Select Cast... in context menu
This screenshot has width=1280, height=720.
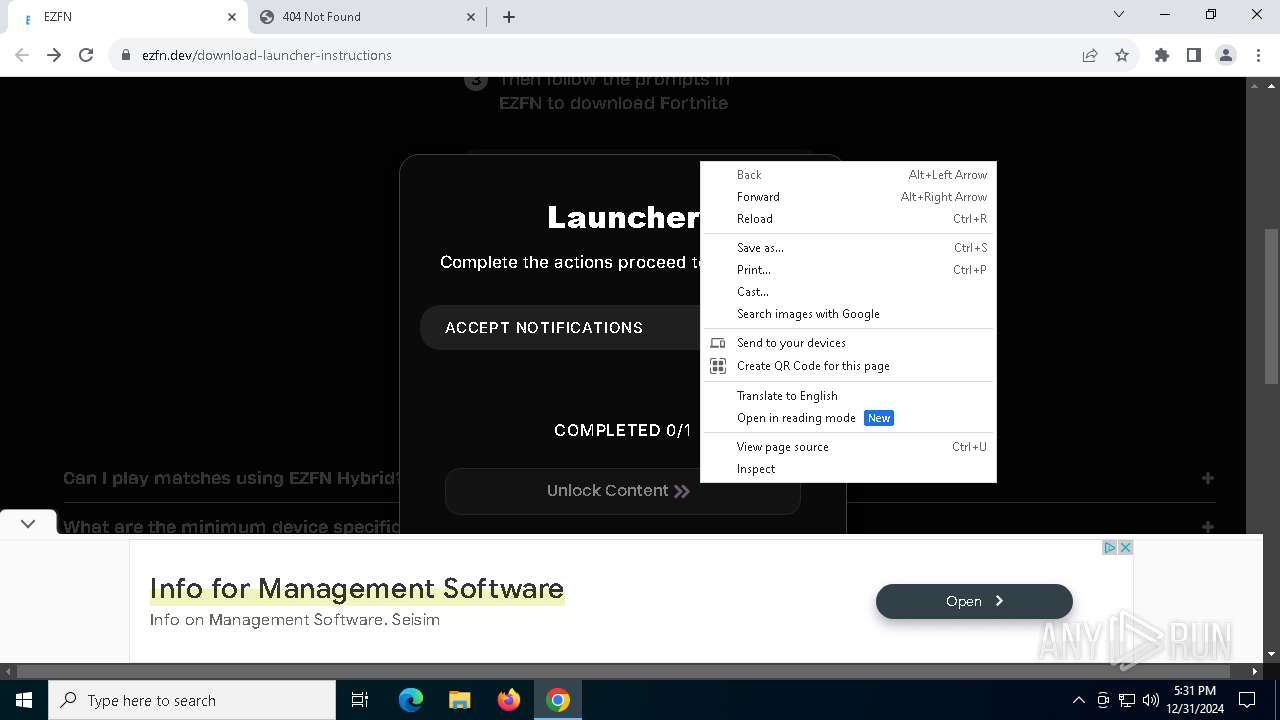tap(849, 292)
